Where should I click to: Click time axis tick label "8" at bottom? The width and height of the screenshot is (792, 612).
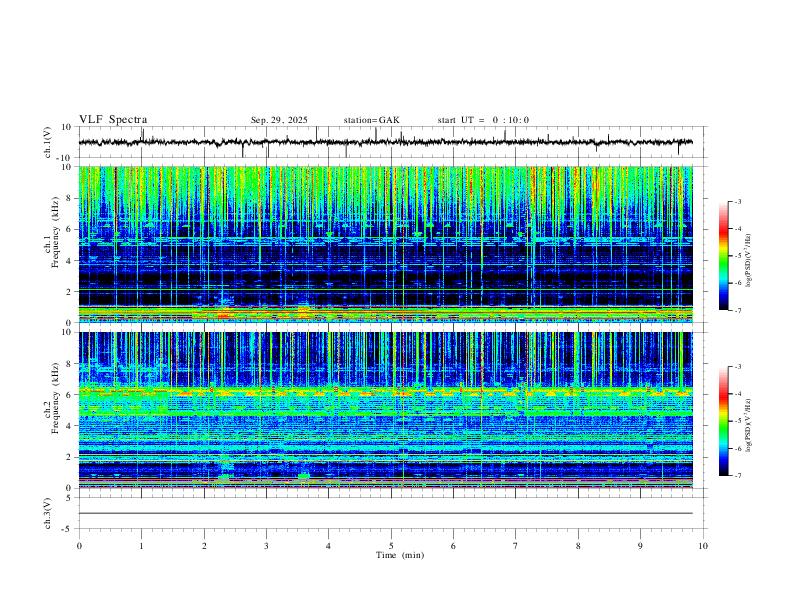point(578,546)
